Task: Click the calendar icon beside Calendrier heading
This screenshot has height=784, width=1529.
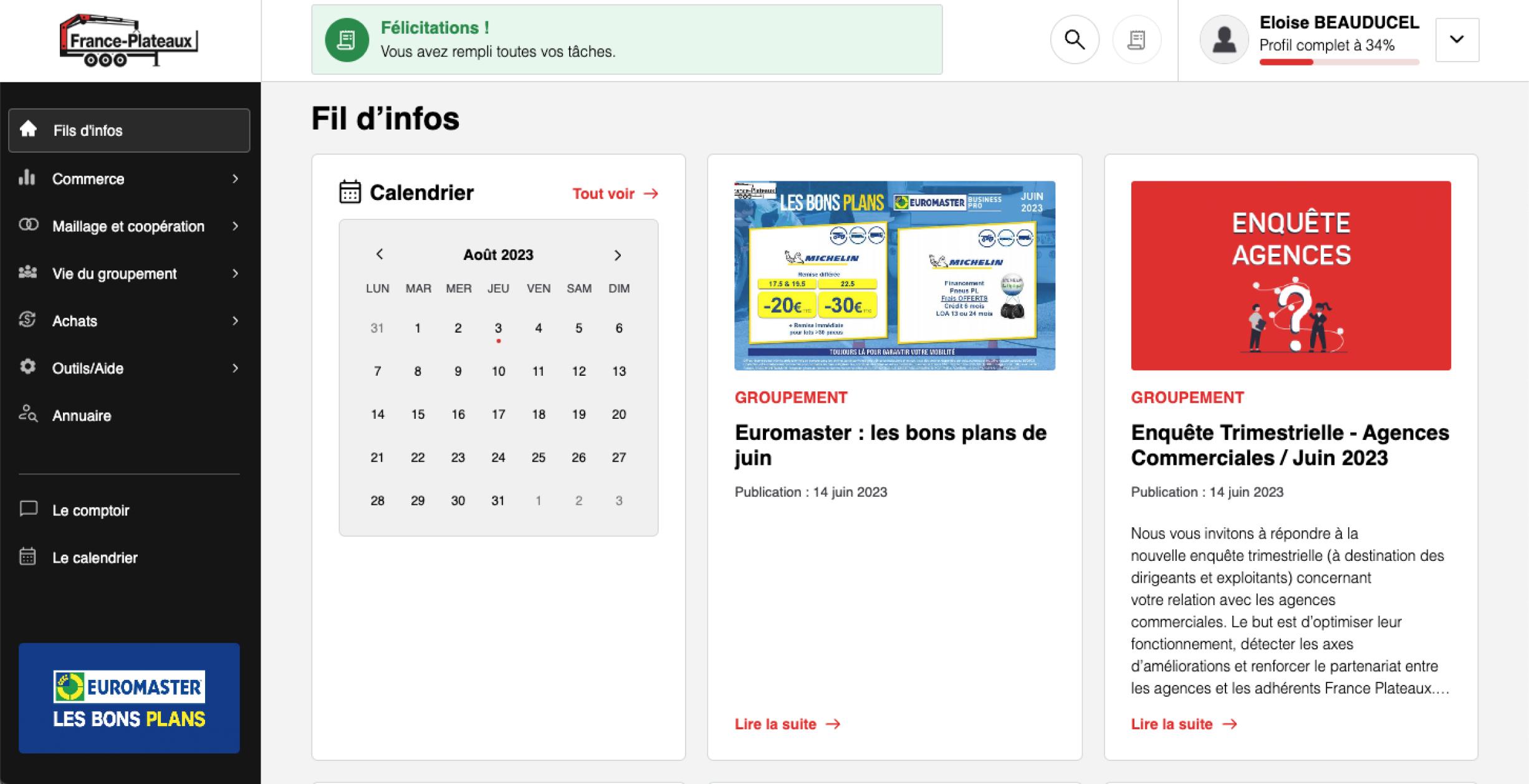Action: coord(350,192)
